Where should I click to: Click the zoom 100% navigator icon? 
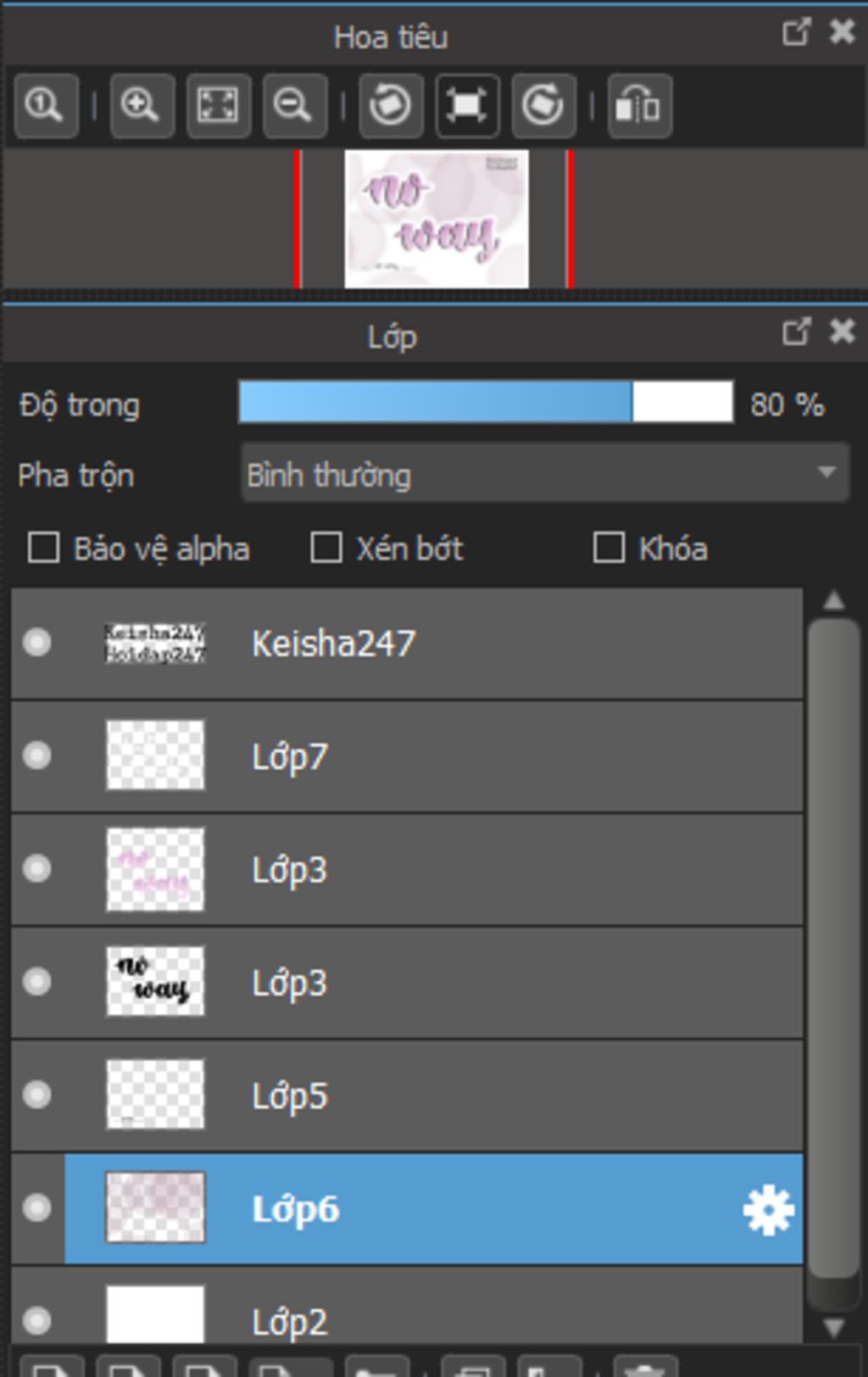point(46,106)
